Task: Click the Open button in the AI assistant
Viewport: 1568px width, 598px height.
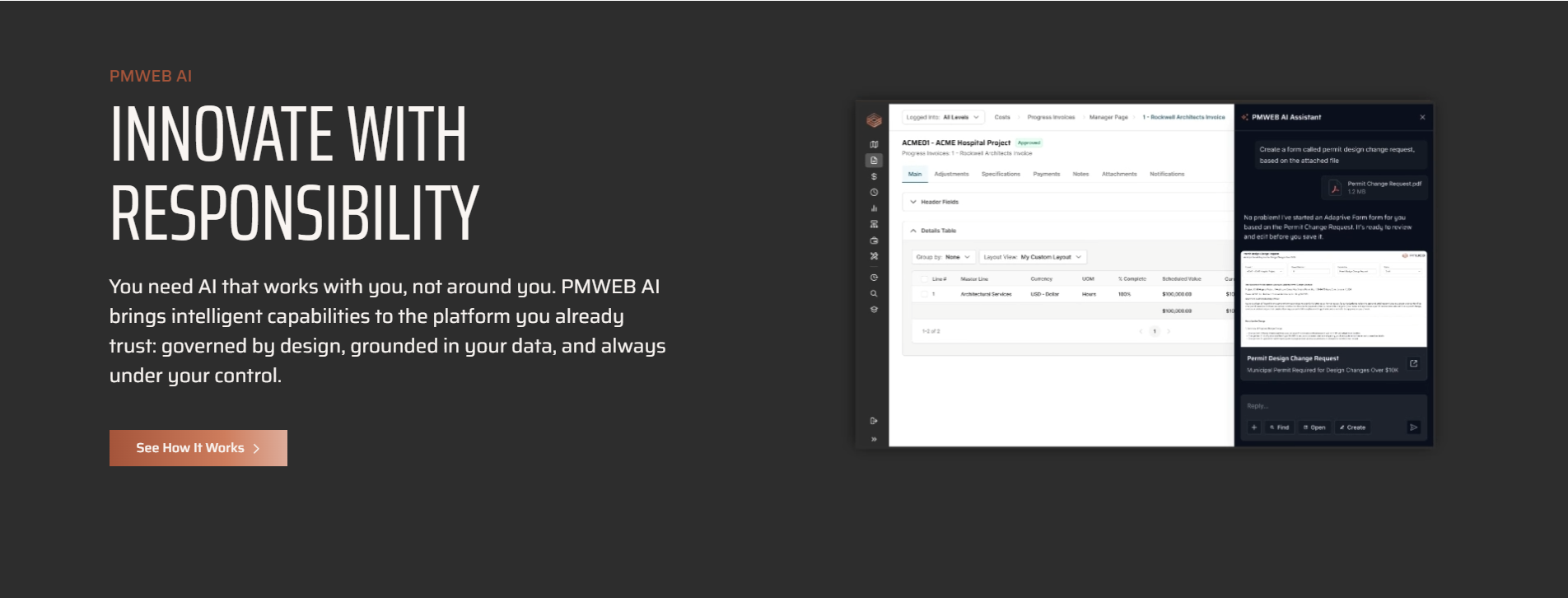Action: tap(1314, 427)
